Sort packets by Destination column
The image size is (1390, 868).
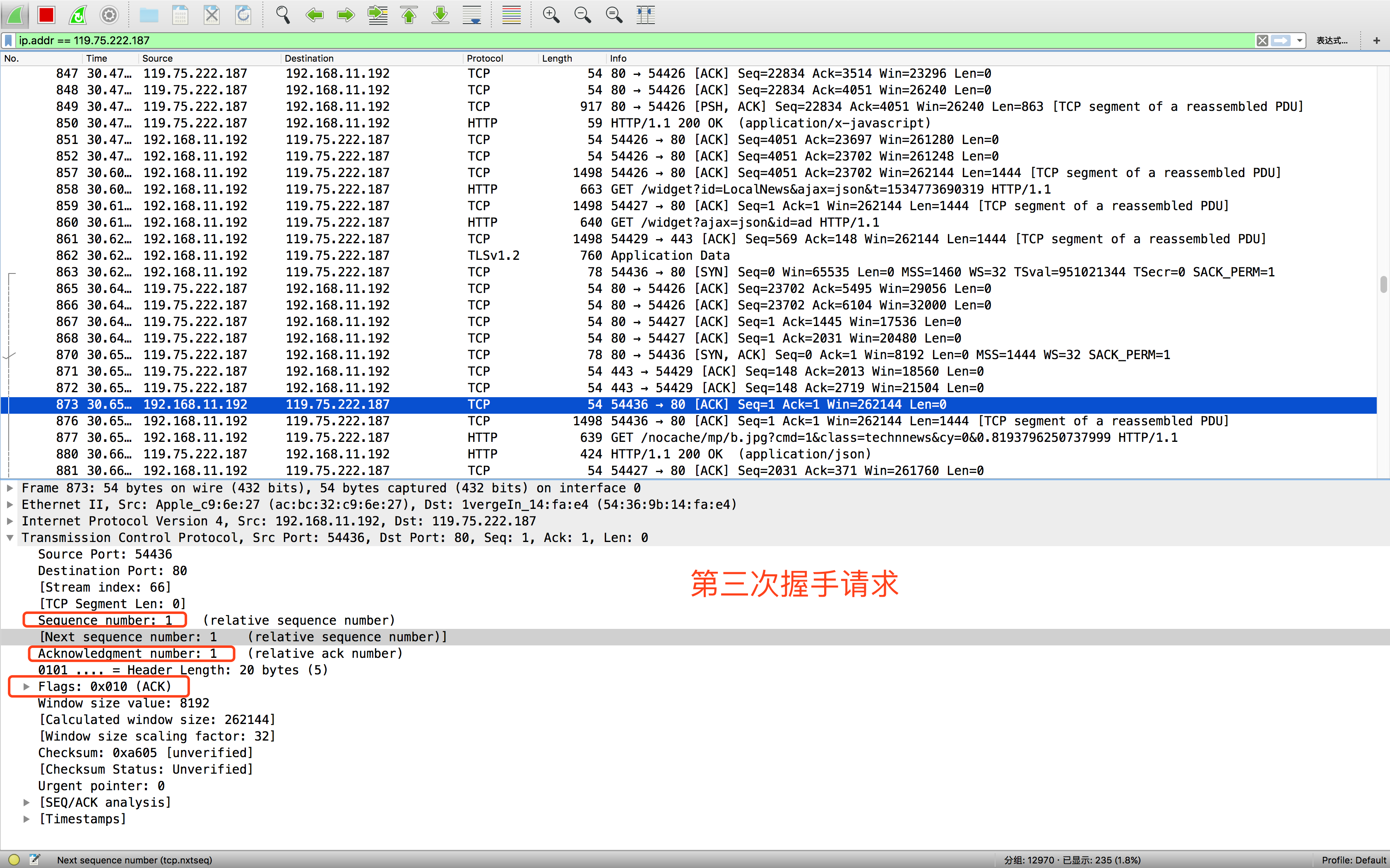(x=372, y=58)
